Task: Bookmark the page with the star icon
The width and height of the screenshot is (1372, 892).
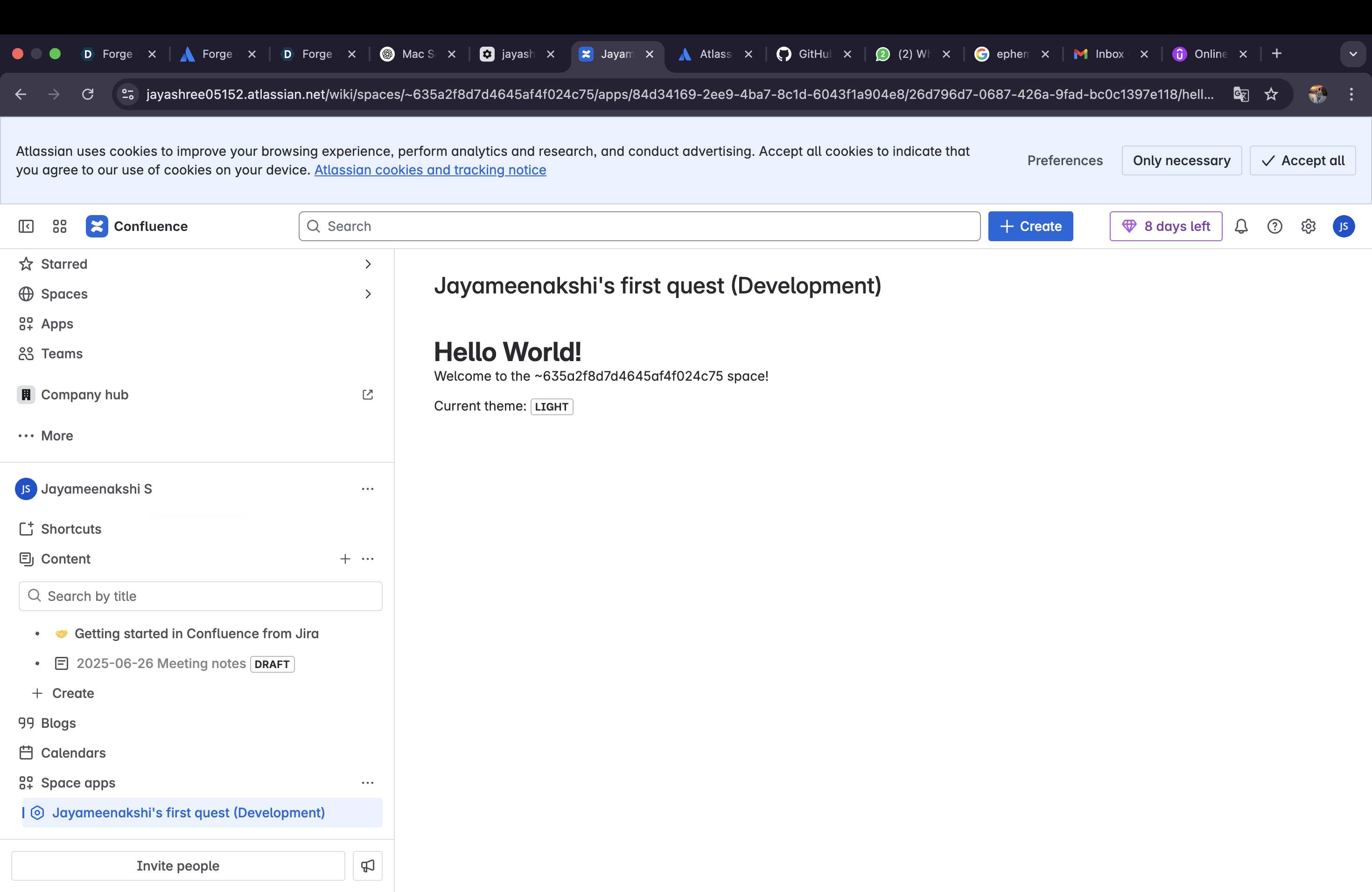Action: click(x=1271, y=94)
